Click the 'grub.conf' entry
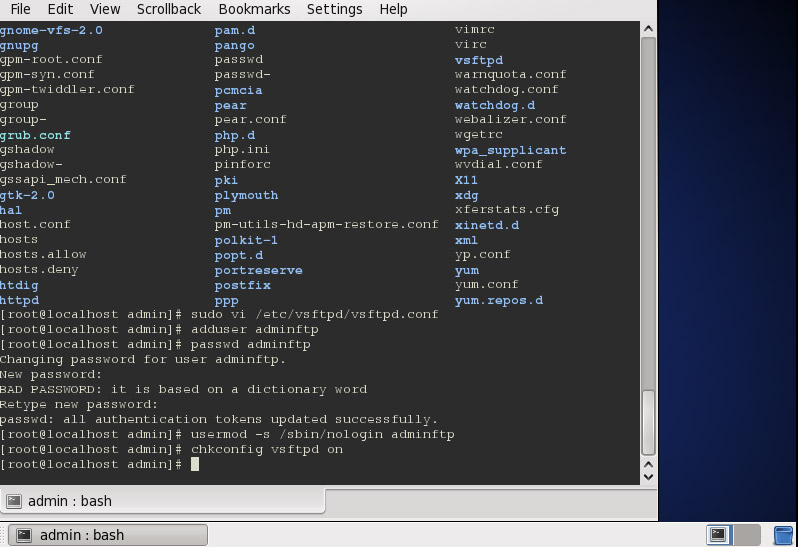This screenshot has height=547, width=798. pos(35,135)
